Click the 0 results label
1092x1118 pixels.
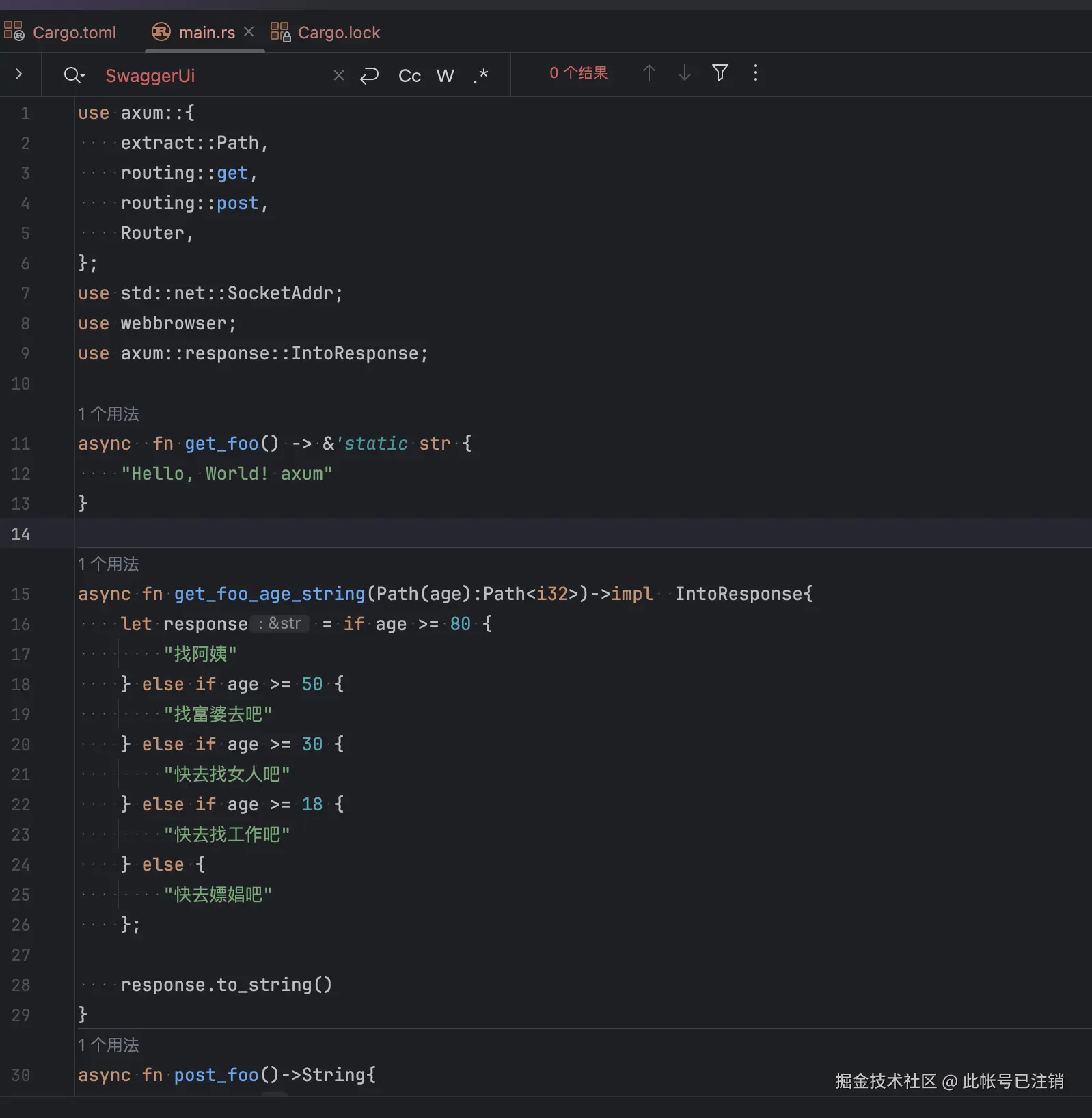pyautogui.click(x=578, y=72)
